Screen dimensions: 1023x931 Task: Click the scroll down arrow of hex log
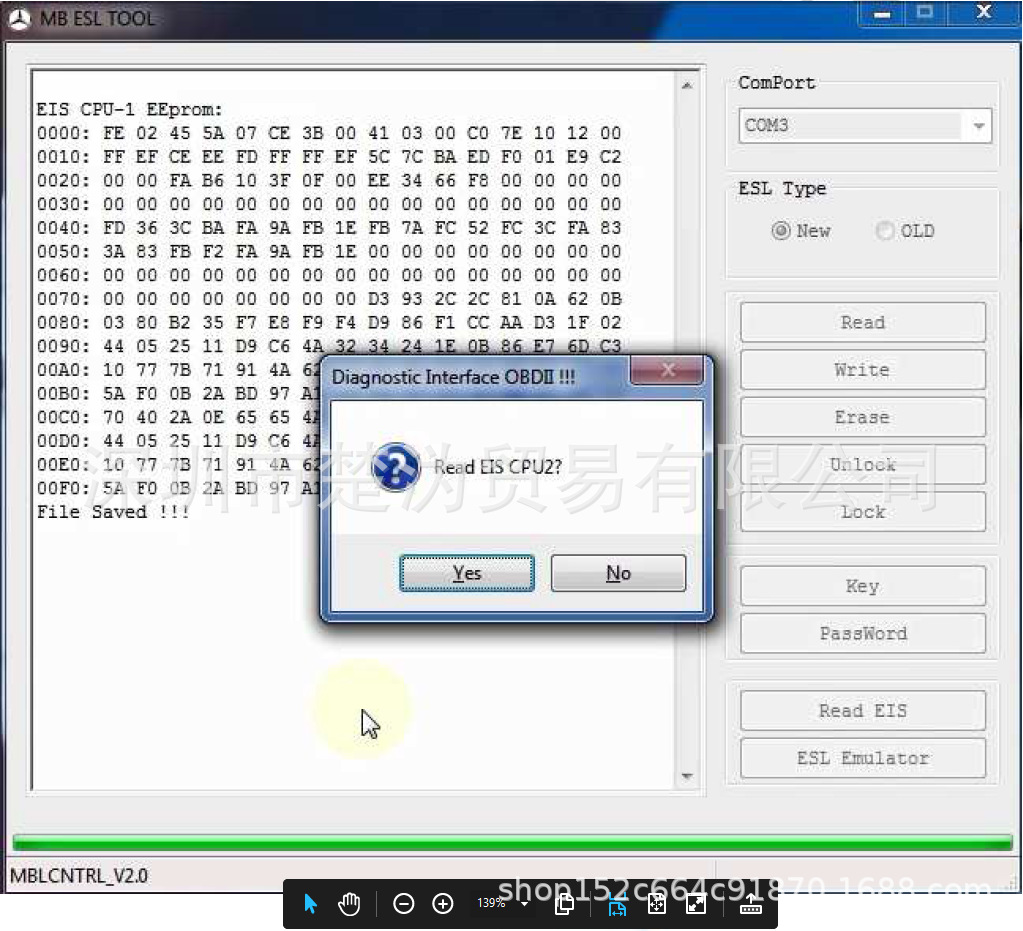(687, 776)
